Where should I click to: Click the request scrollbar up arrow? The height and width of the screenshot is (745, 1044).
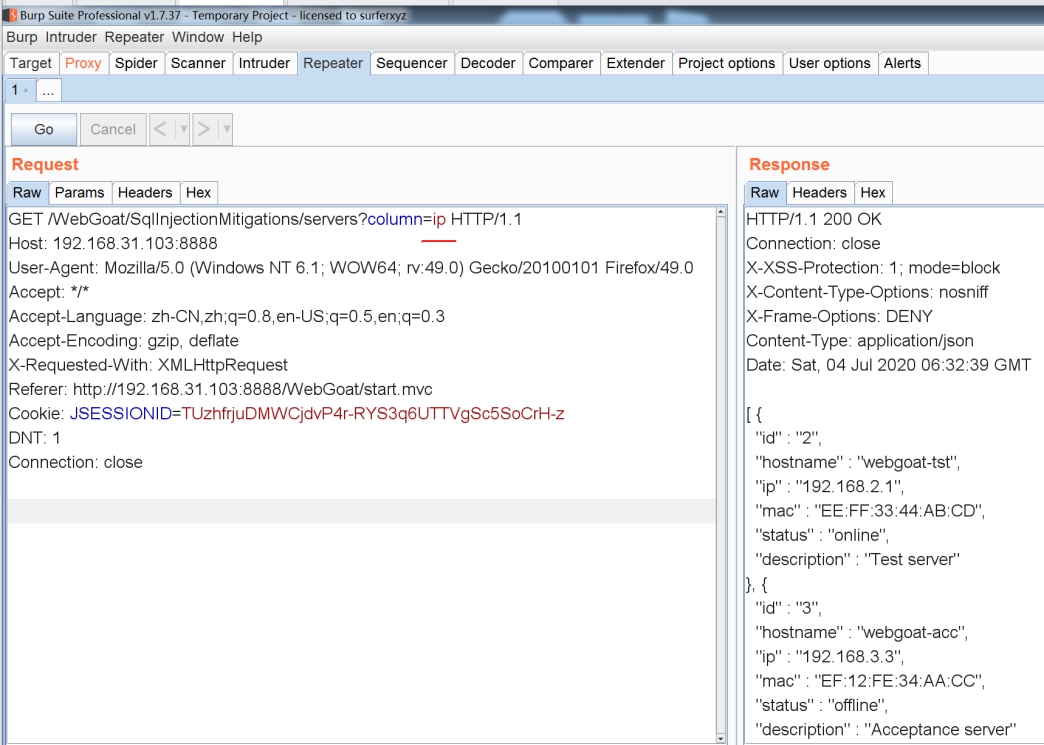click(720, 212)
